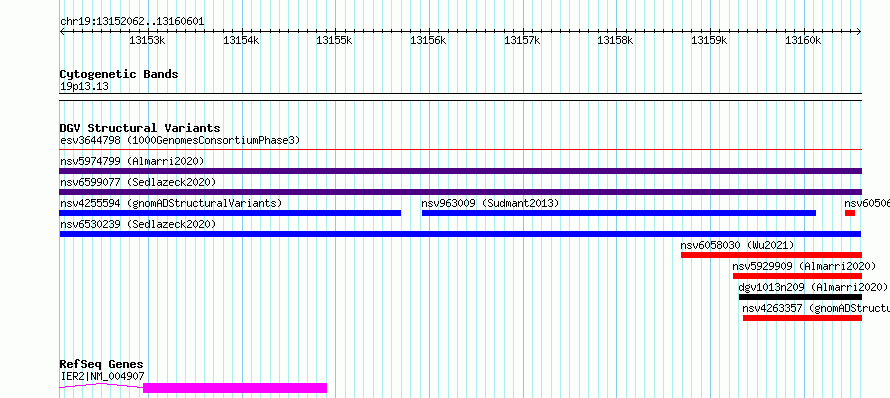
Task: Click the nsv4255594 (gnomADStructuralVariants) label
Action: coord(171,203)
